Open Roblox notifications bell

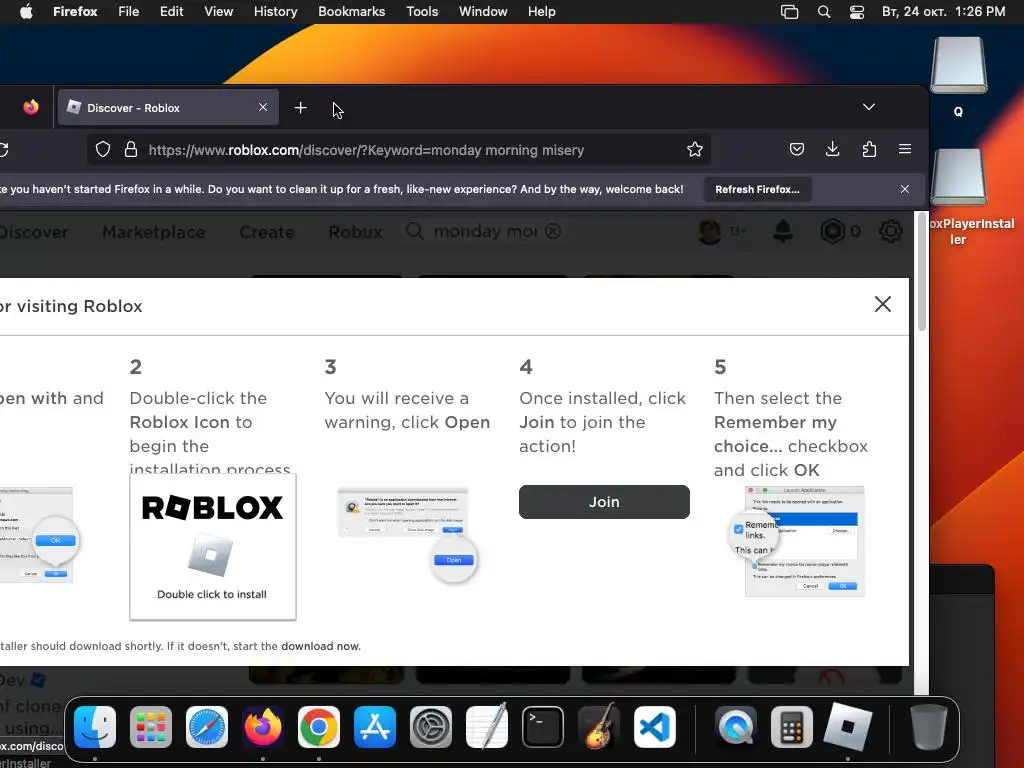(783, 231)
